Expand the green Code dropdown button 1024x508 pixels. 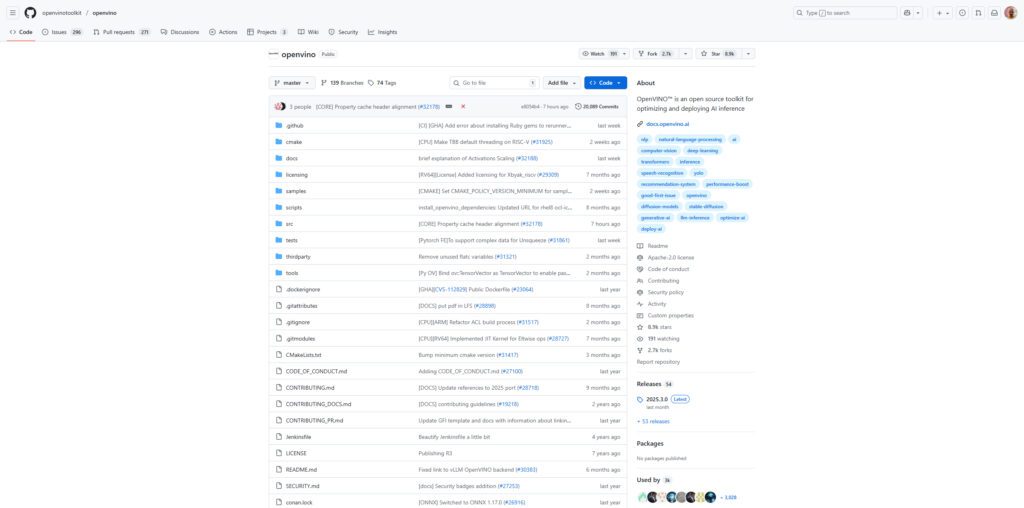pyautogui.click(x=605, y=83)
